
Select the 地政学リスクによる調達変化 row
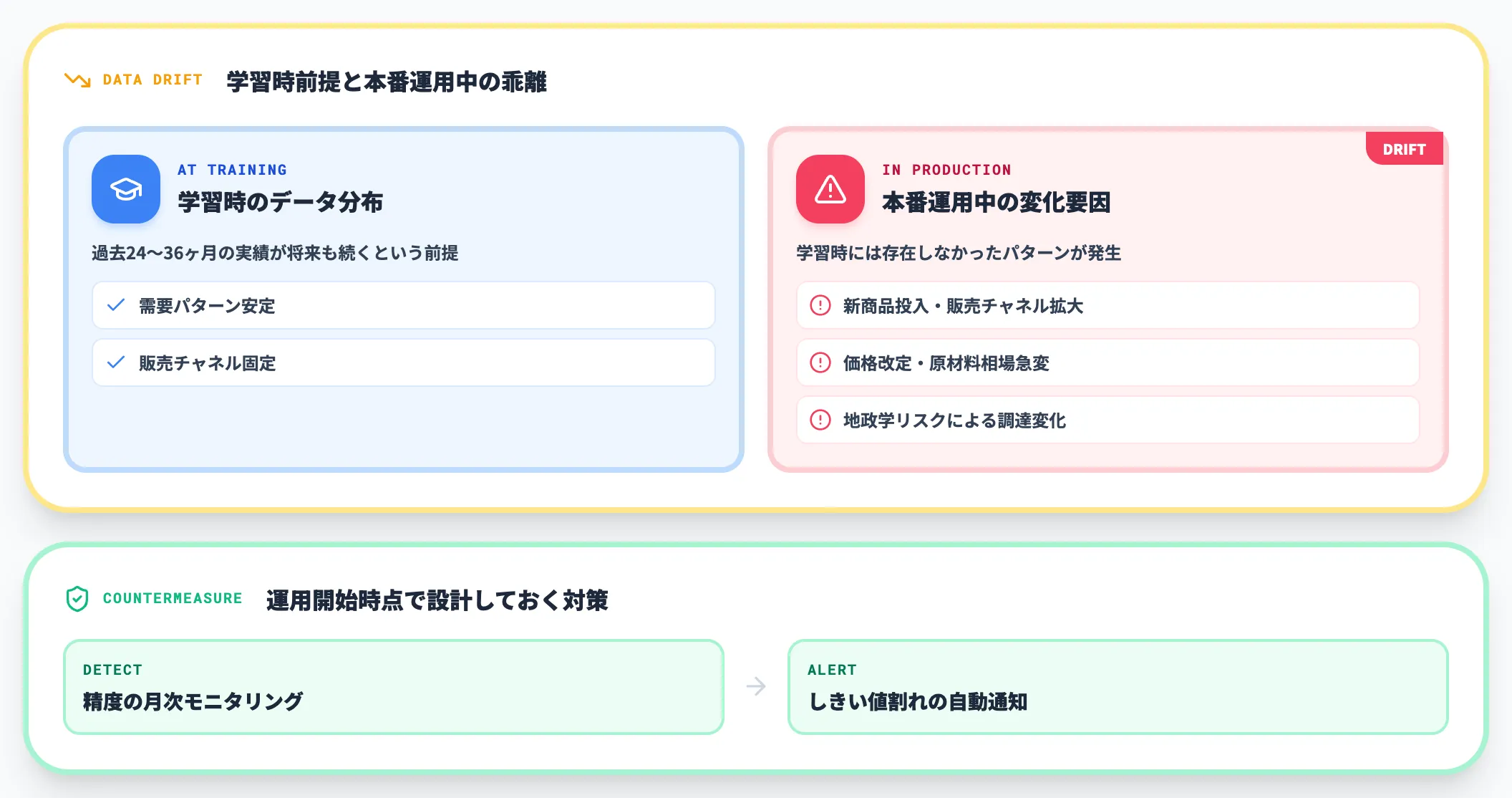(x=1108, y=420)
